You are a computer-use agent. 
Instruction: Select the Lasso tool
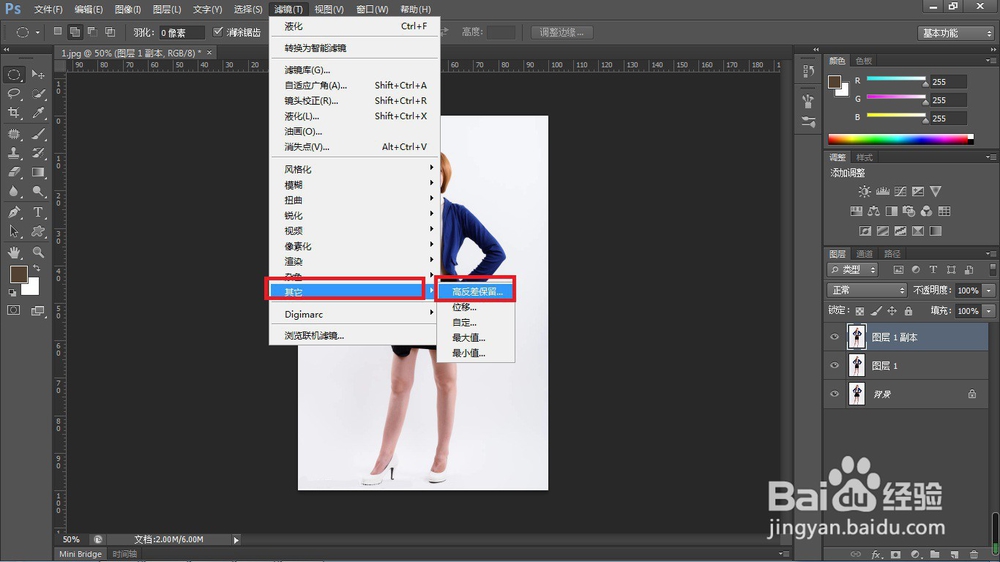coord(14,94)
